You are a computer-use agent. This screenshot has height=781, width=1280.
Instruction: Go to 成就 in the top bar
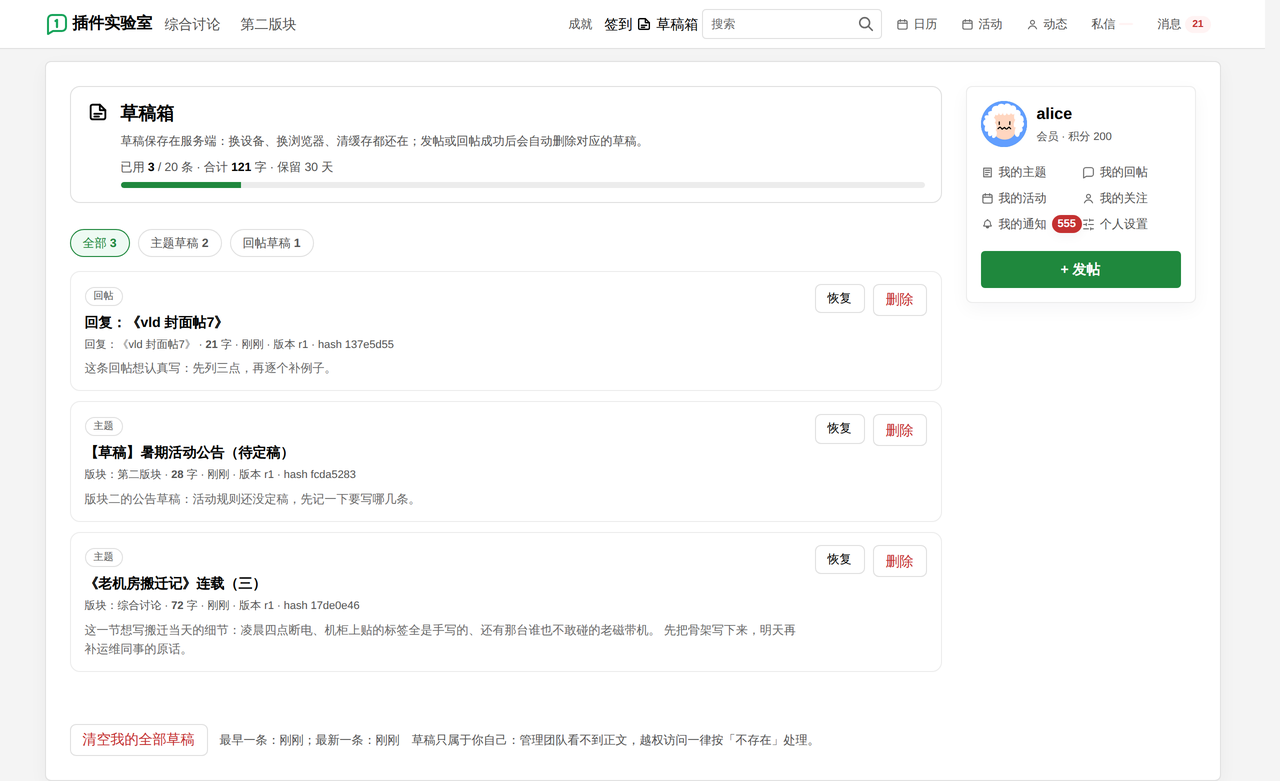580,24
